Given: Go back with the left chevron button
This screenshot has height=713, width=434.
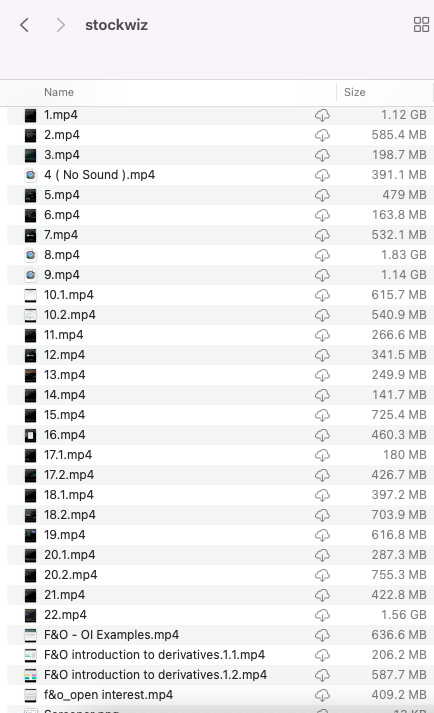Looking at the screenshot, I should click(25, 25).
